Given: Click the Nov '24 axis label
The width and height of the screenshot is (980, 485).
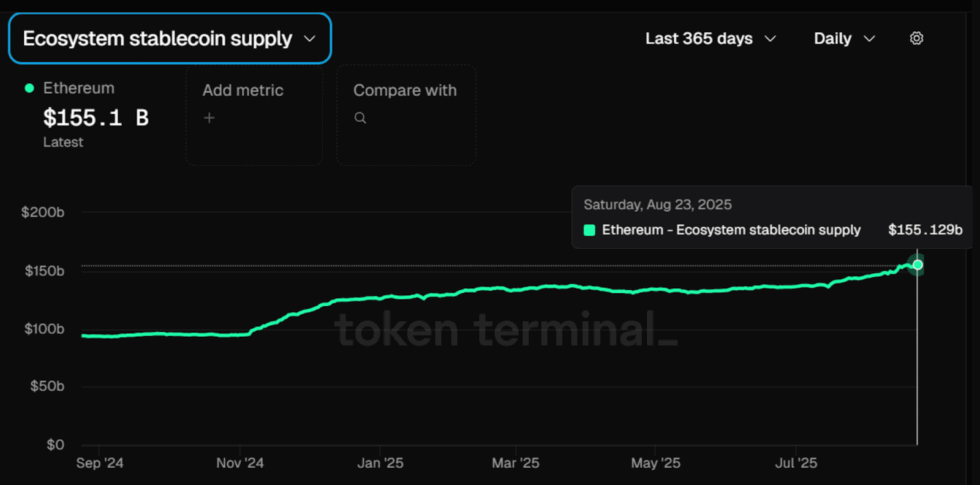Looking at the screenshot, I should (241, 464).
